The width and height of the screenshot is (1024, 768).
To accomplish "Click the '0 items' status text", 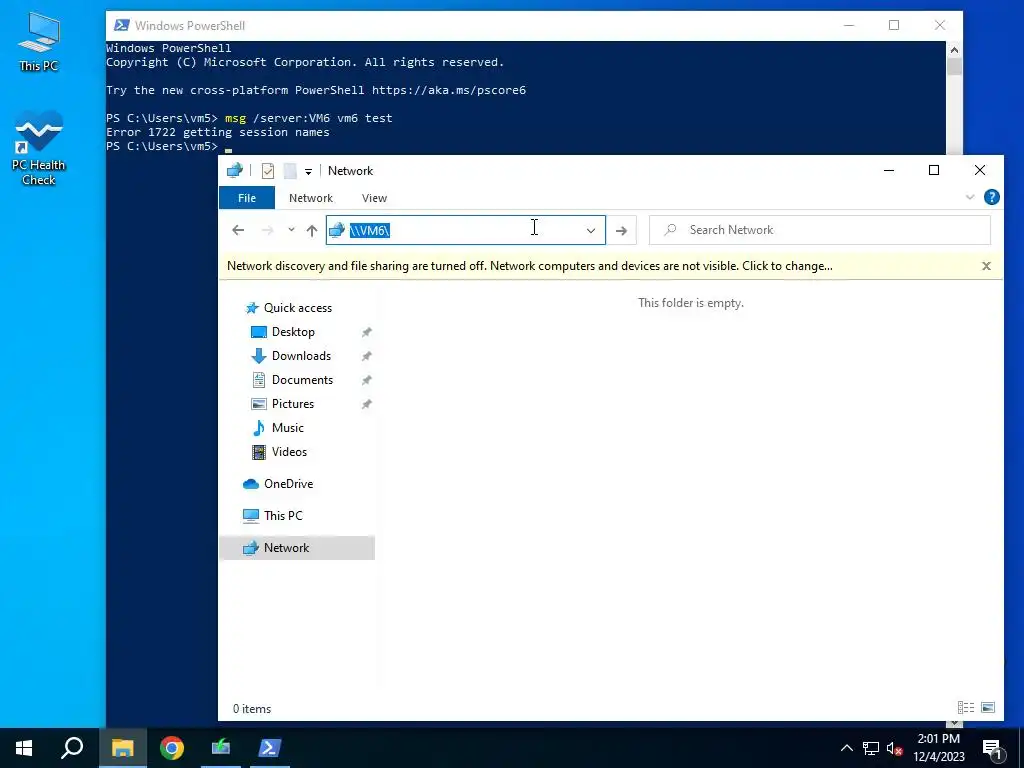I will pyautogui.click(x=252, y=709).
